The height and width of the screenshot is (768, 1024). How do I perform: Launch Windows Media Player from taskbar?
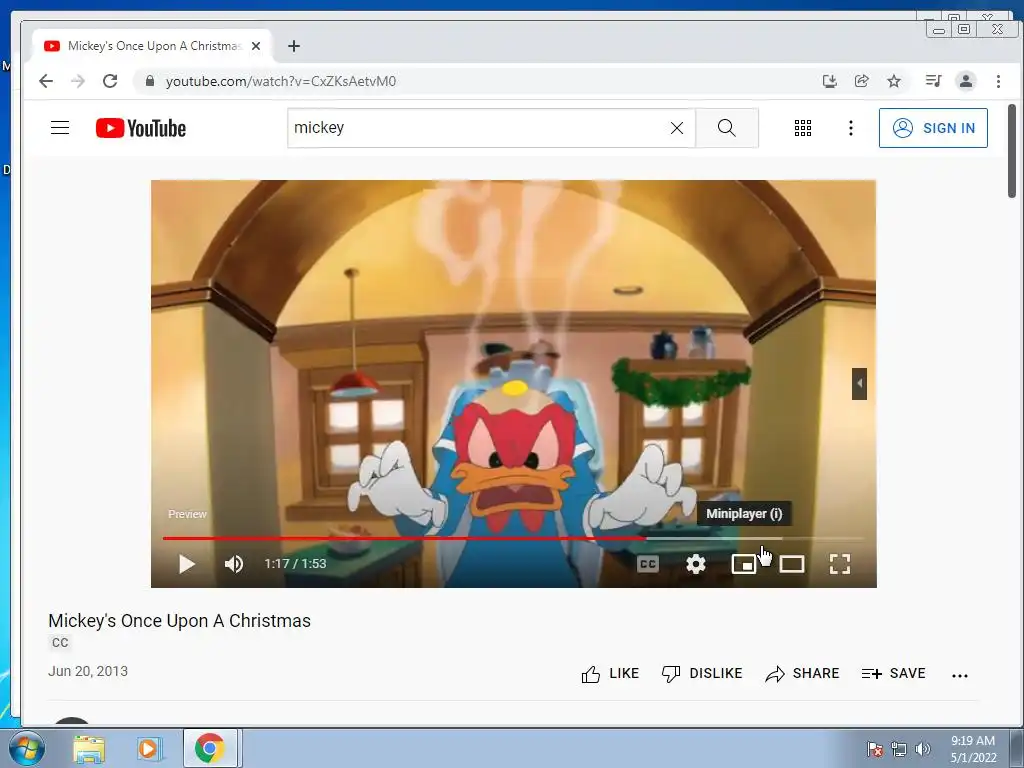click(149, 749)
